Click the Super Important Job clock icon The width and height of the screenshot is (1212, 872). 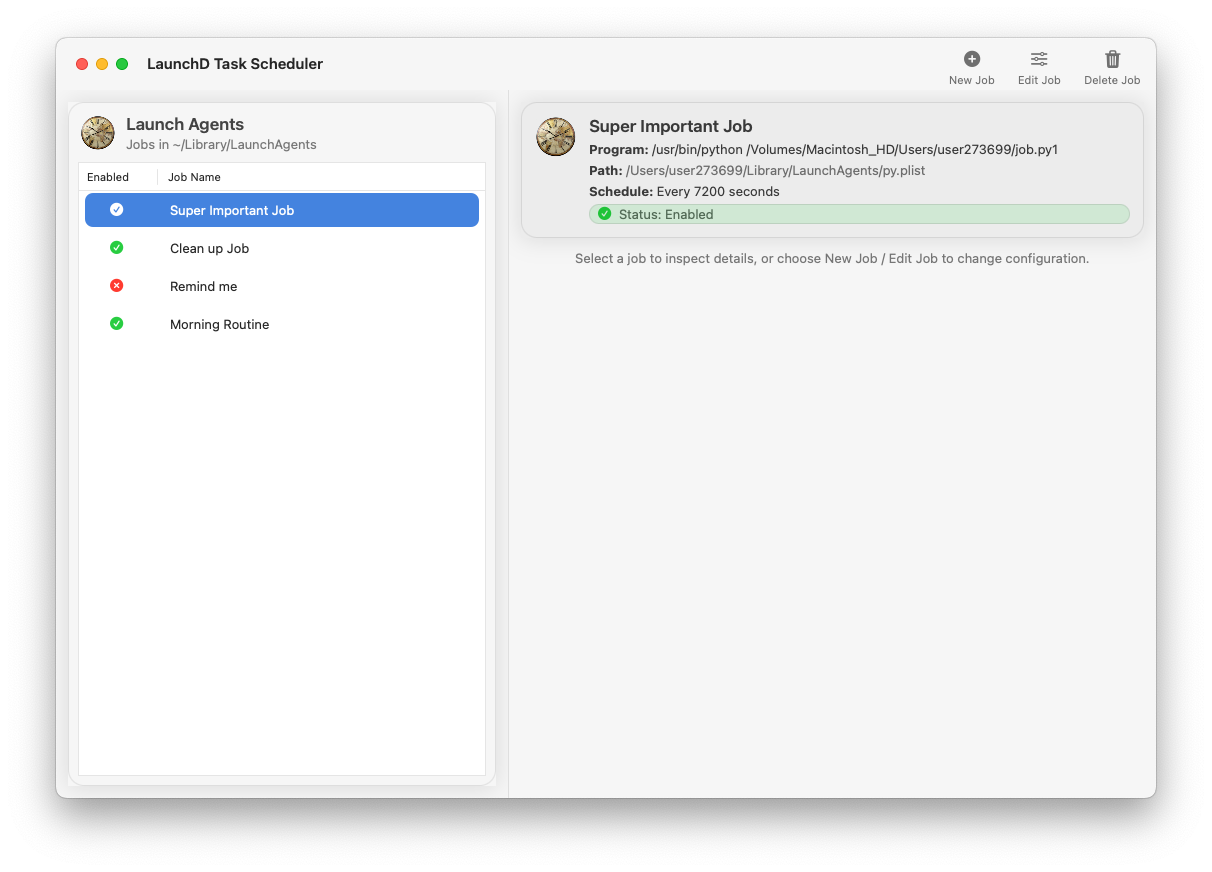coord(555,137)
